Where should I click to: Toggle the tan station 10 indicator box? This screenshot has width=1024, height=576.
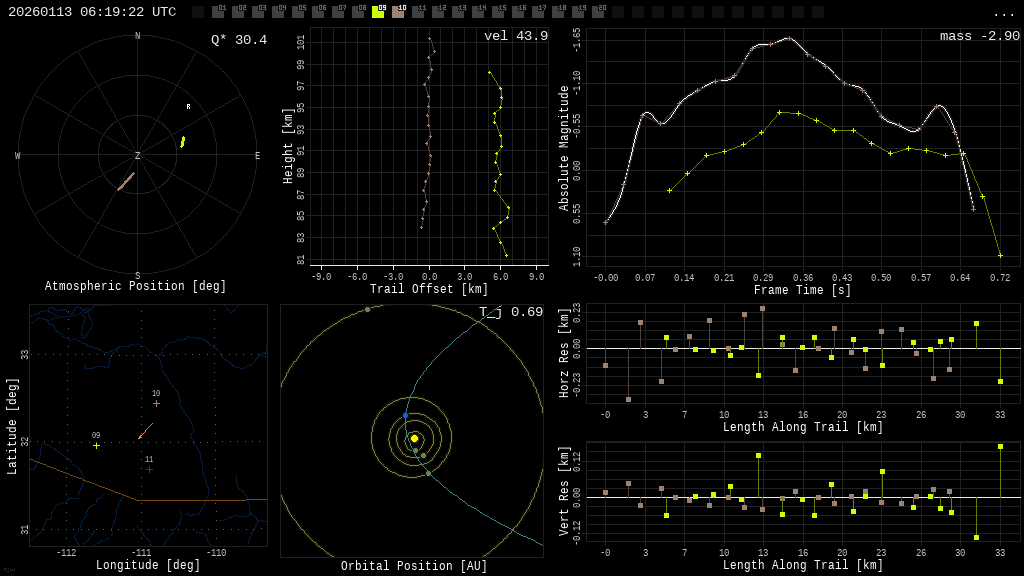click(x=398, y=12)
